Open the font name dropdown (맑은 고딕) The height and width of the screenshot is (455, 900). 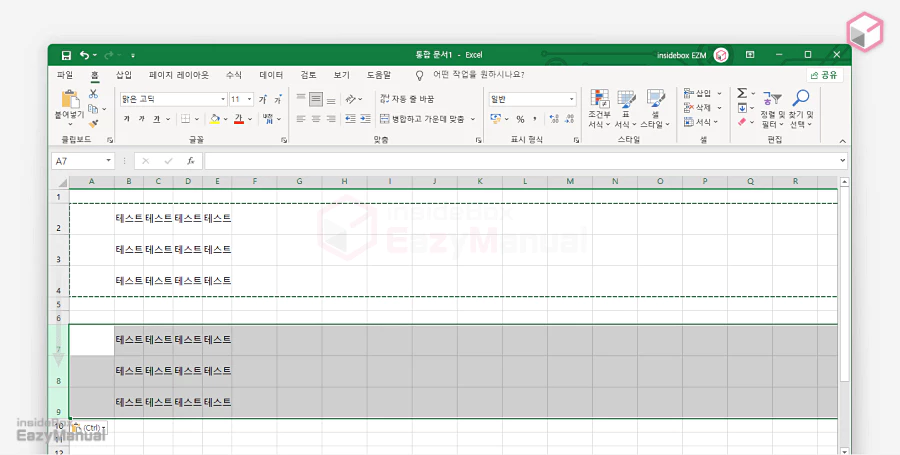click(223, 99)
